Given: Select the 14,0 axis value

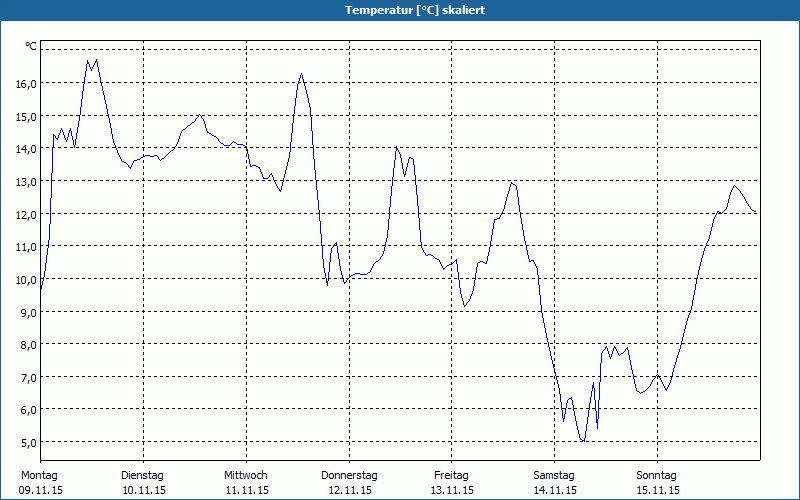Looking at the screenshot, I should pyautogui.click(x=26, y=149).
